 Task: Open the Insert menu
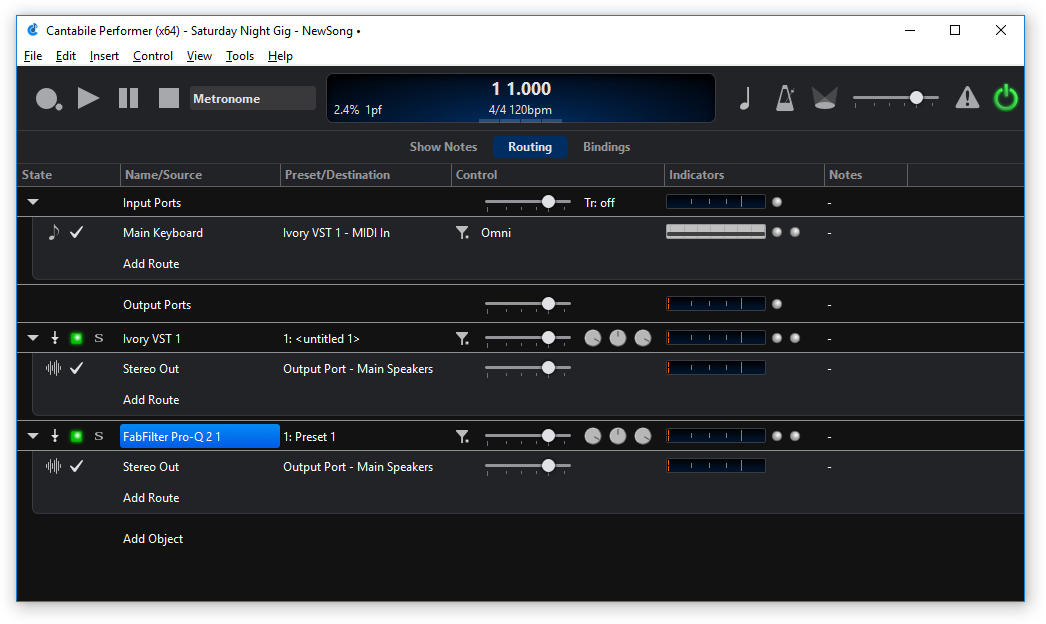(x=104, y=56)
